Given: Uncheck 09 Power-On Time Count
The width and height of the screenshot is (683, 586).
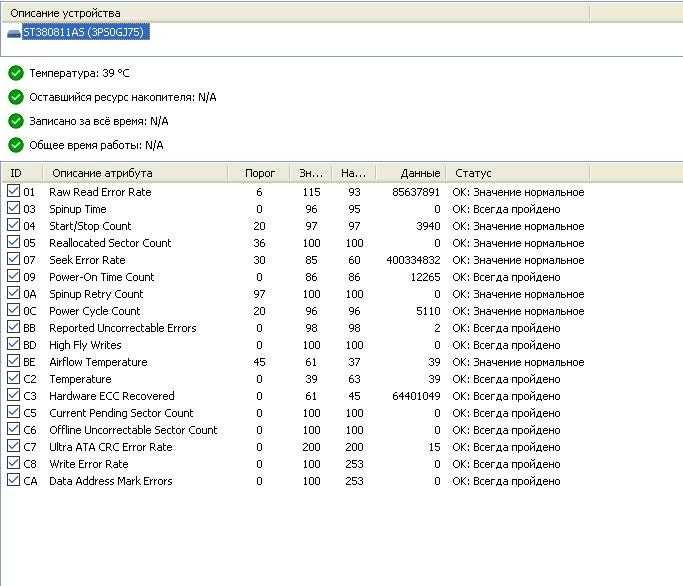Looking at the screenshot, I should click(x=14, y=276).
